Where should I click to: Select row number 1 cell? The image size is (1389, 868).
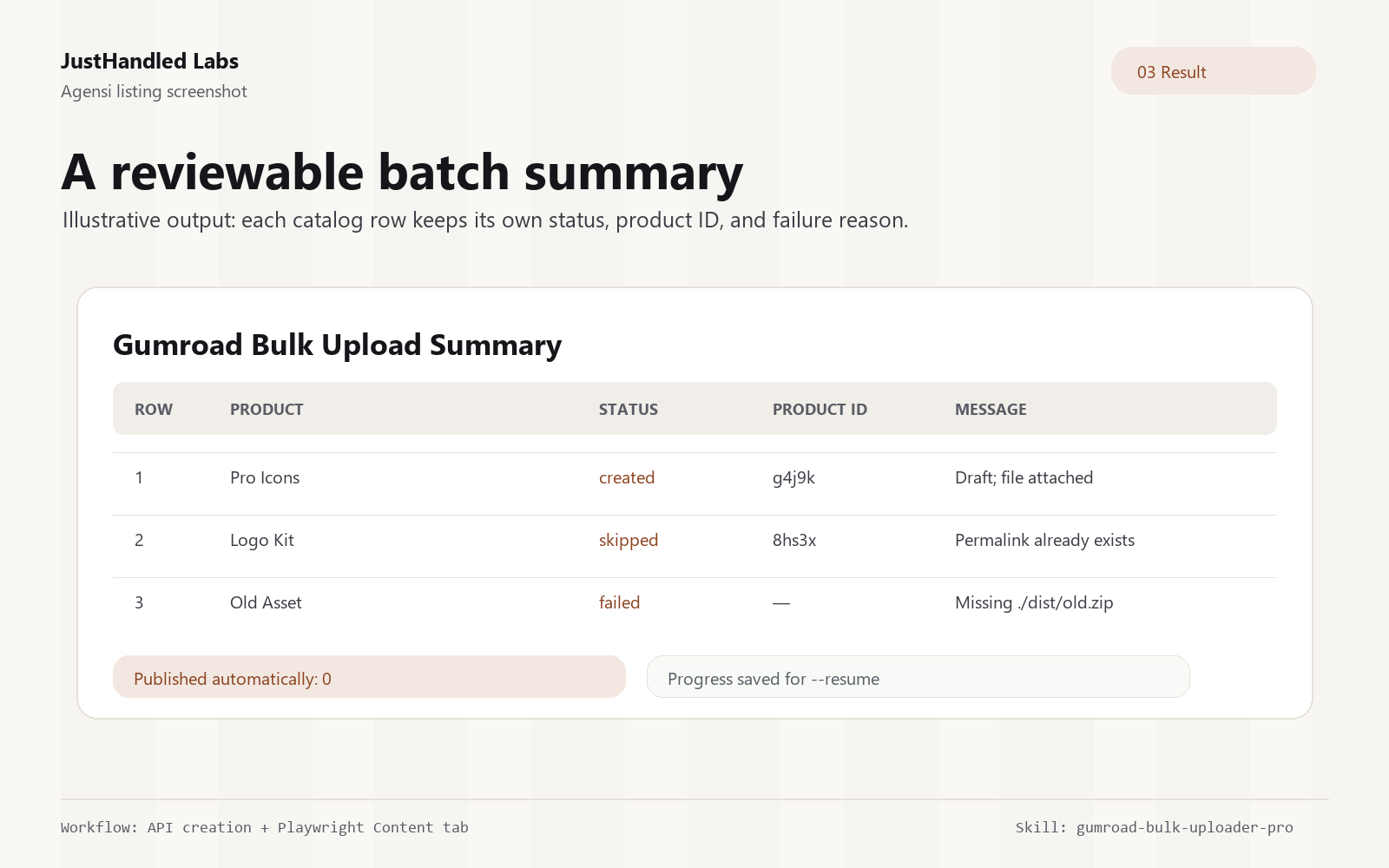point(139,477)
